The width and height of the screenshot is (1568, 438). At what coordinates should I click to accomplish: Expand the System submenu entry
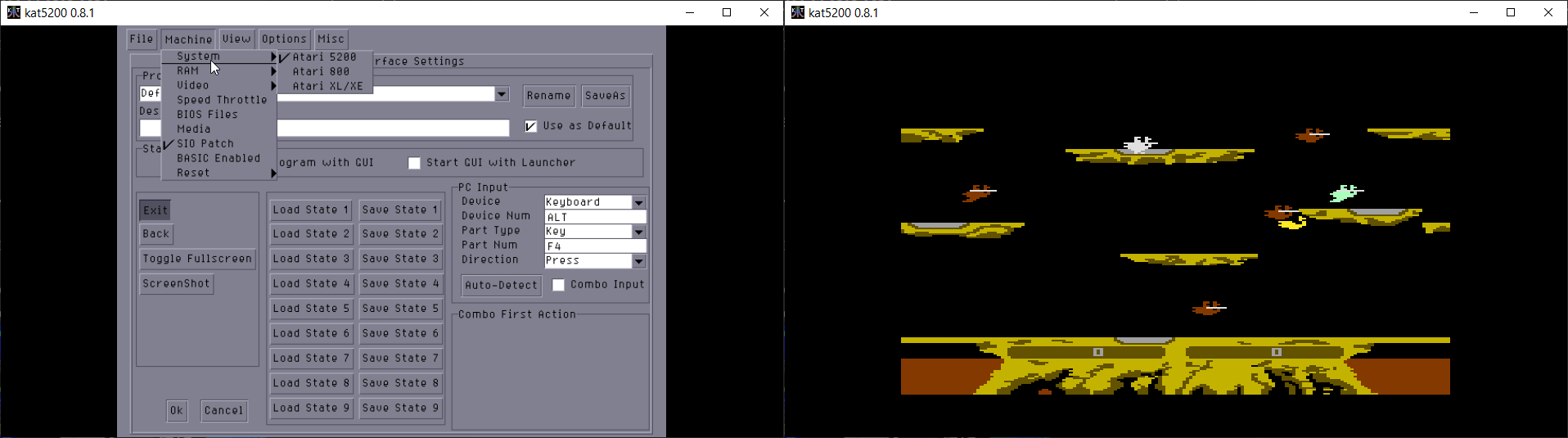[219, 56]
